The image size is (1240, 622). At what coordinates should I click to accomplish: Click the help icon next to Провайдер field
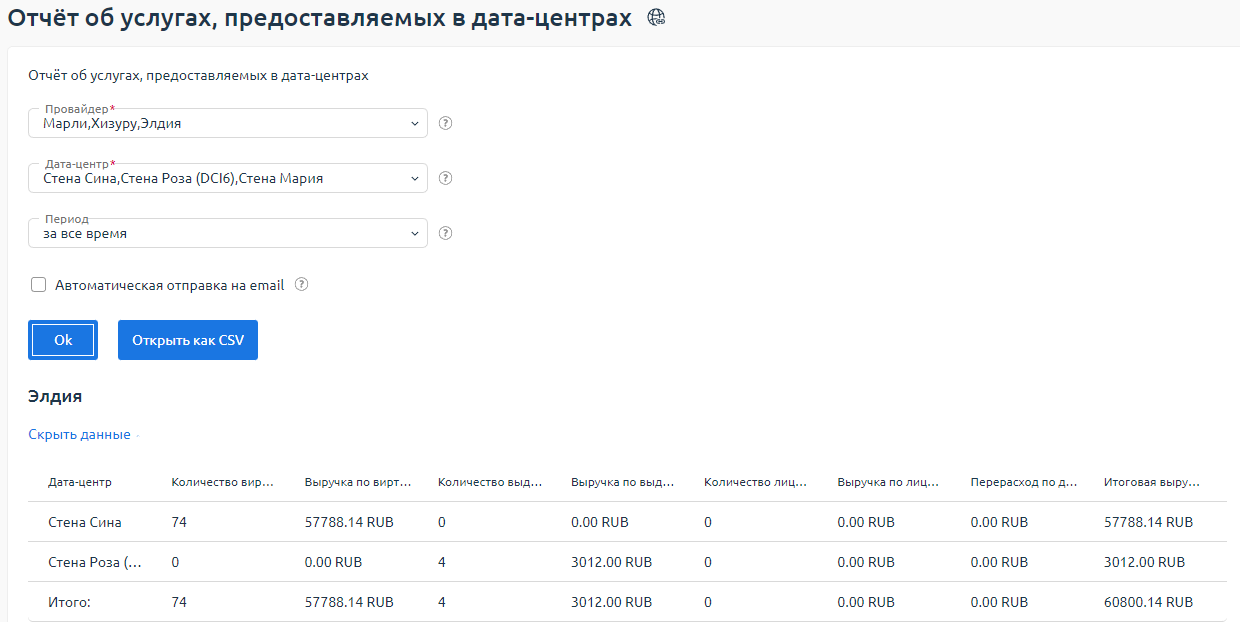pos(446,123)
